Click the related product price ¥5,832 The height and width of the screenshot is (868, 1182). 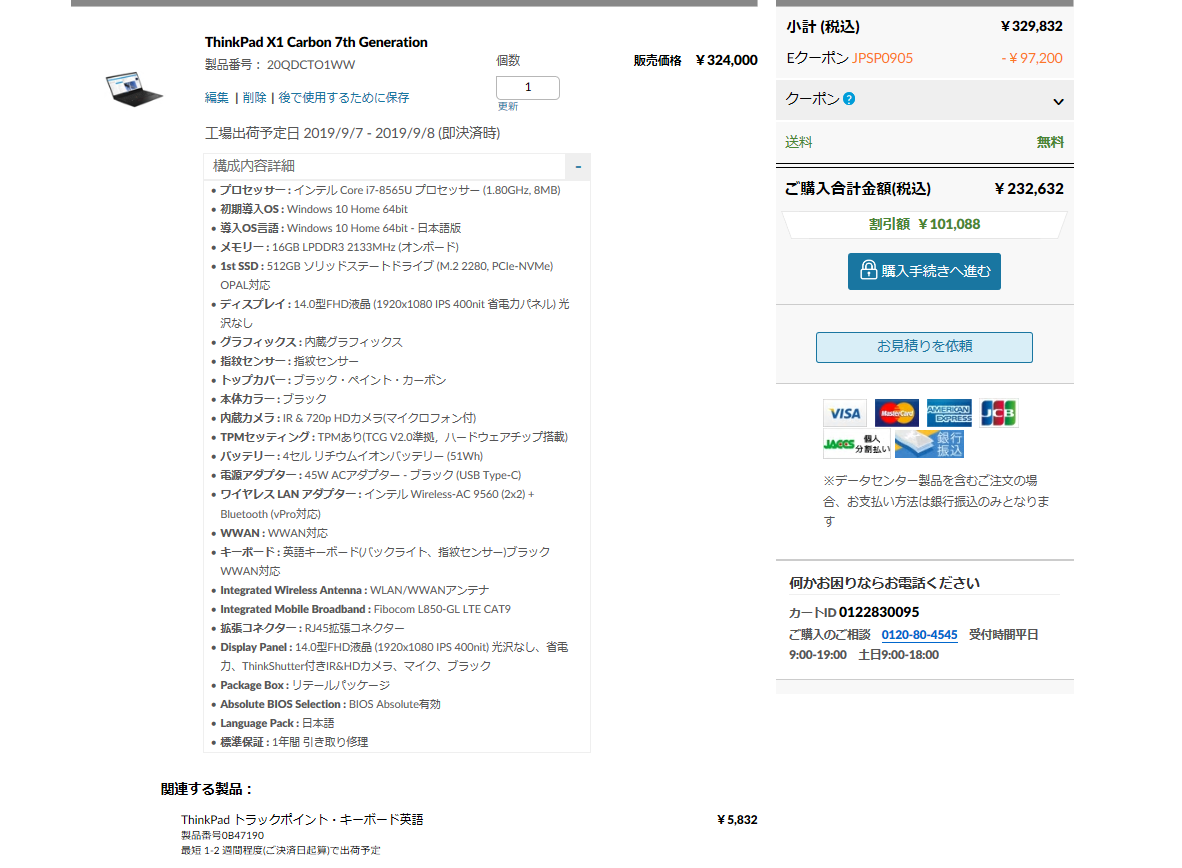tap(737, 820)
